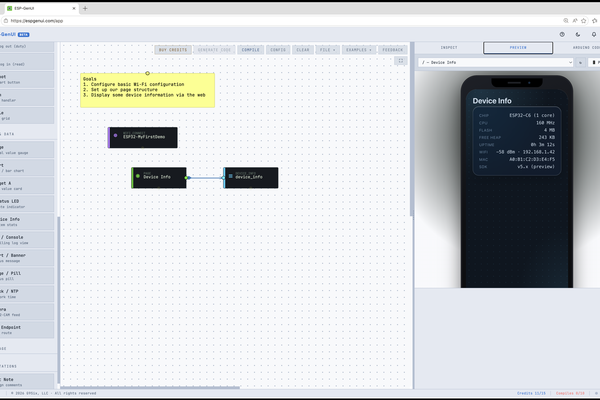Switch to the Inspect tab
This screenshot has height=400, width=600.
[x=449, y=47]
